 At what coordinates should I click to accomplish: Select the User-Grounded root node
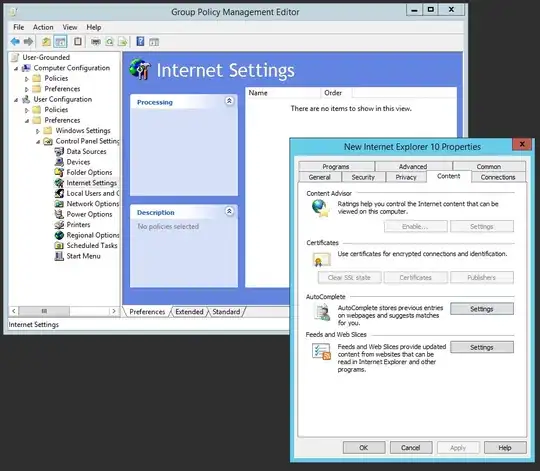46,57
